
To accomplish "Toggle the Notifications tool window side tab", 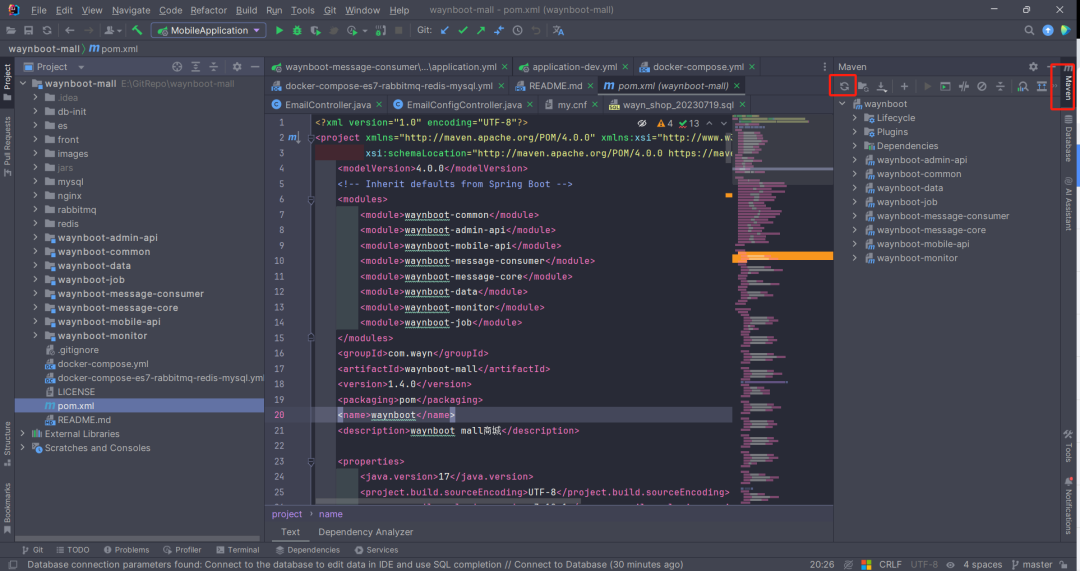I will pyautogui.click(x=1068, y=506).
